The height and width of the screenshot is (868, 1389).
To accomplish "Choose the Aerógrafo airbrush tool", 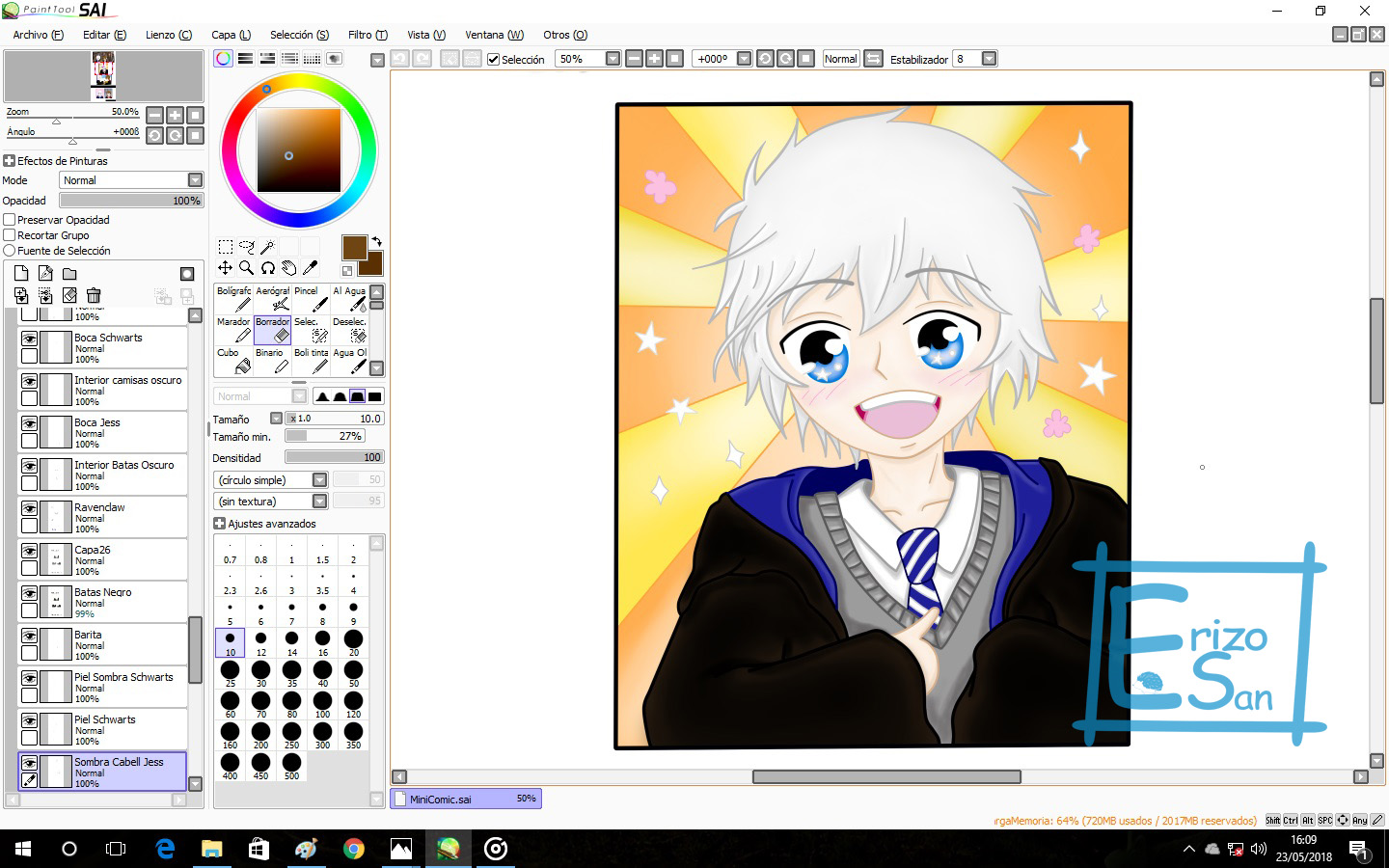I will (x=272, y=299).
